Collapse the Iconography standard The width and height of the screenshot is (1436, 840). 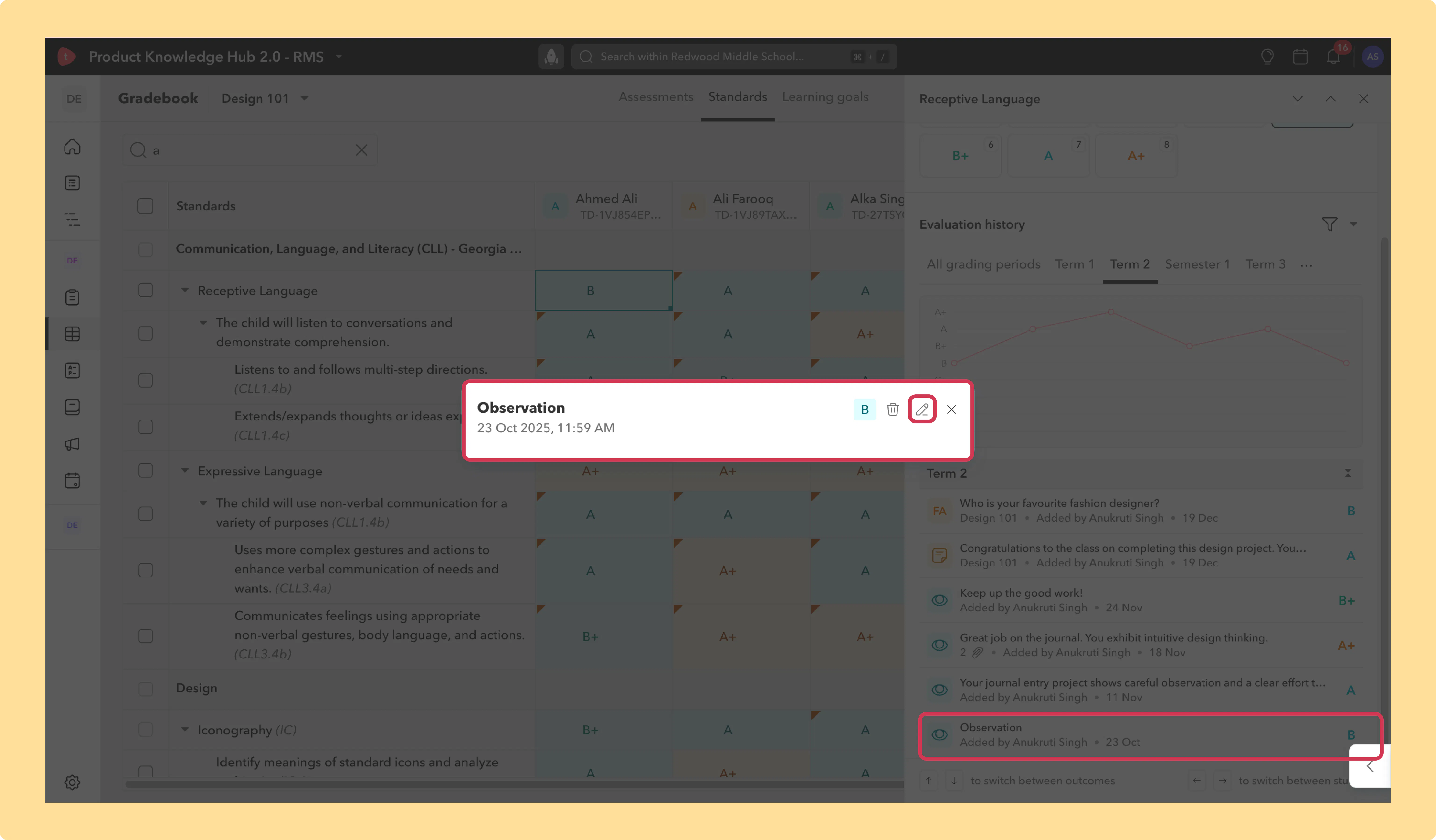[x=185, y=730]
